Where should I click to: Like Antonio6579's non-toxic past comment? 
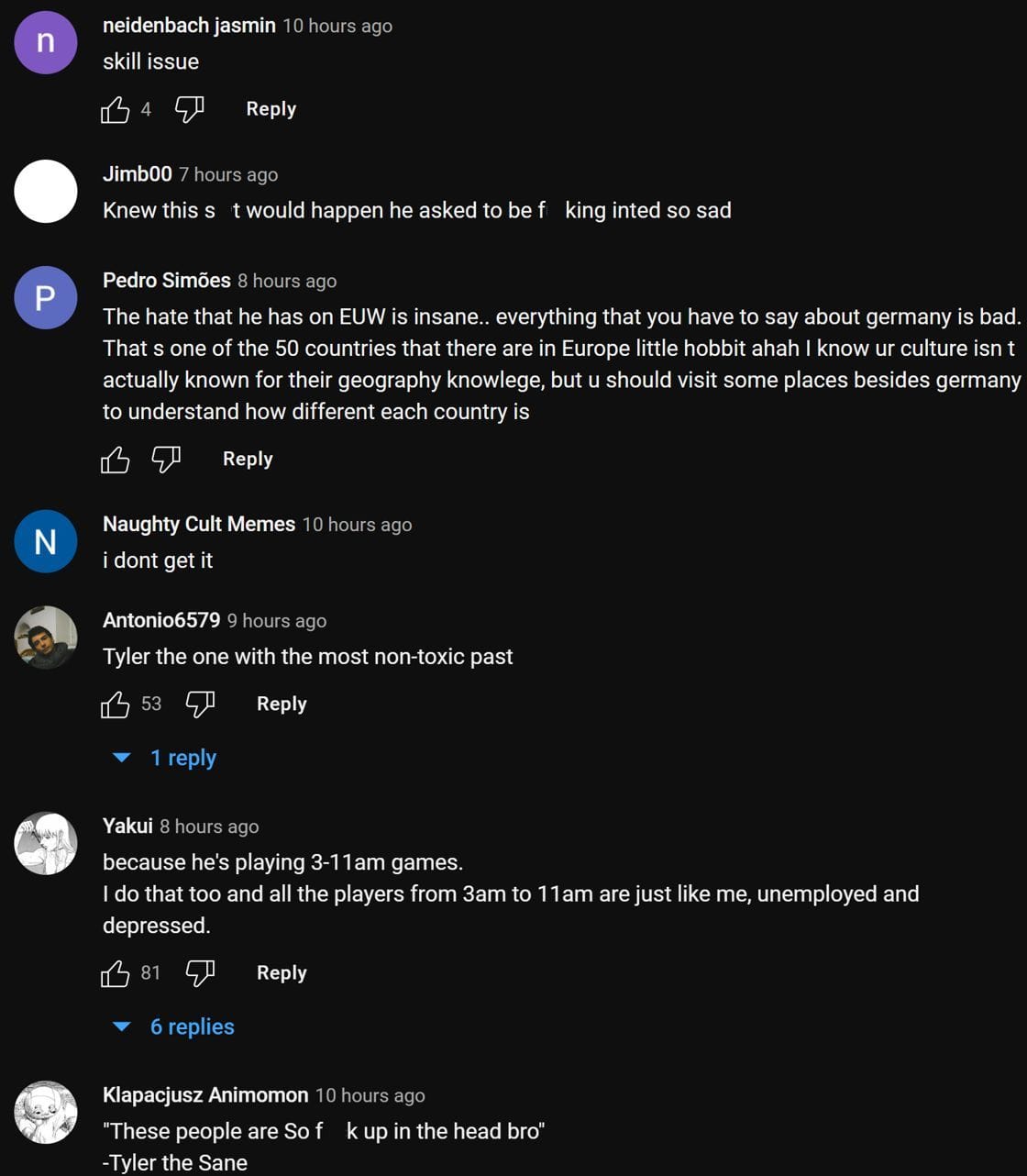click(x=116, y=704)
